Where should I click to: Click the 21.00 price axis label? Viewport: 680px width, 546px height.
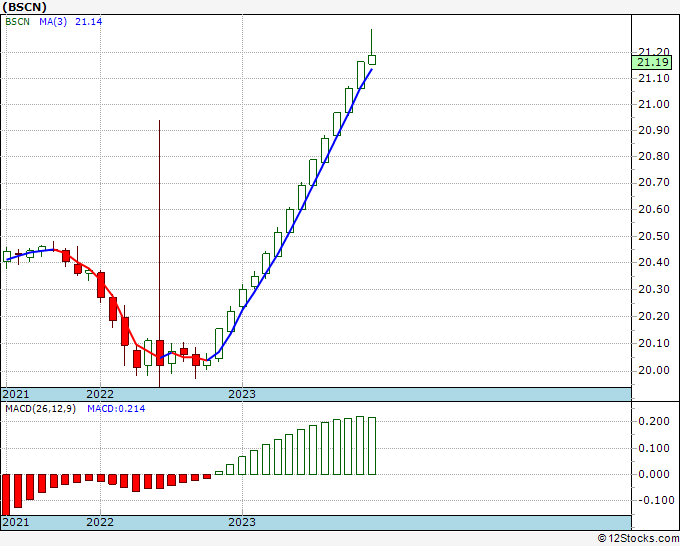(654, 105)
